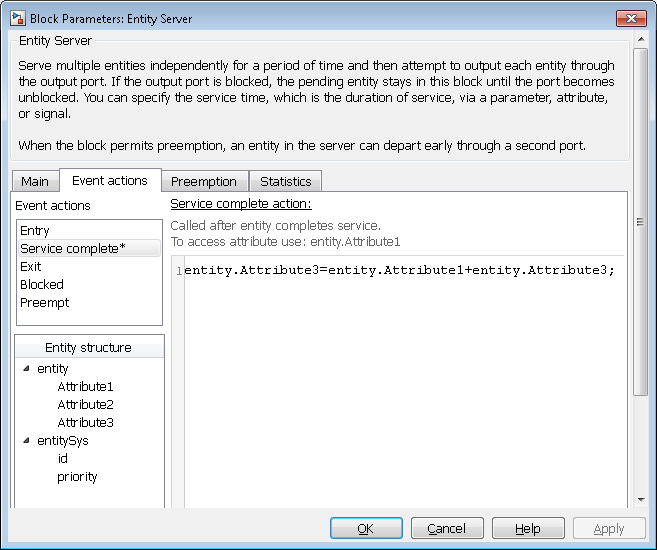Collapse the entity tree node

(26, 369)
